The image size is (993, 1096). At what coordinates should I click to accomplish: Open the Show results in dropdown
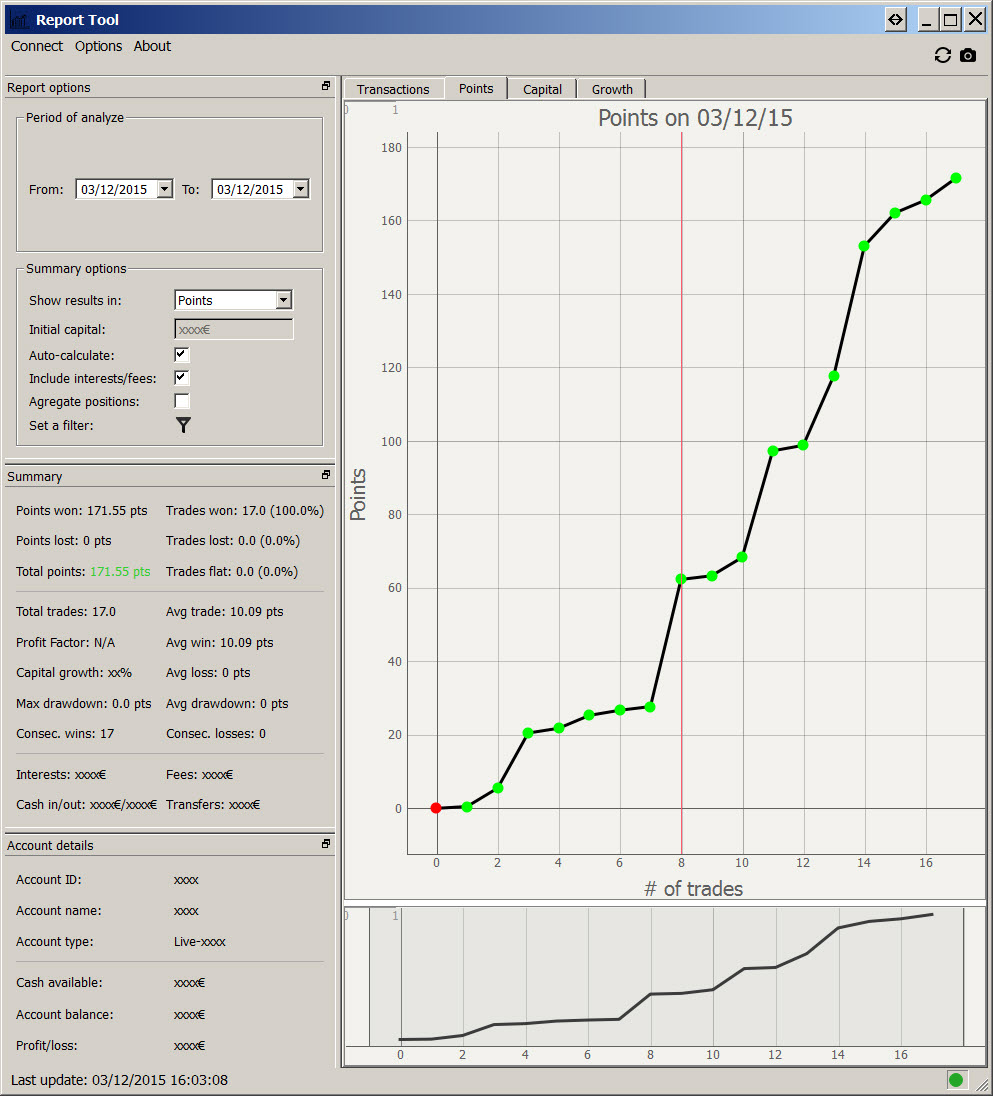283,300
